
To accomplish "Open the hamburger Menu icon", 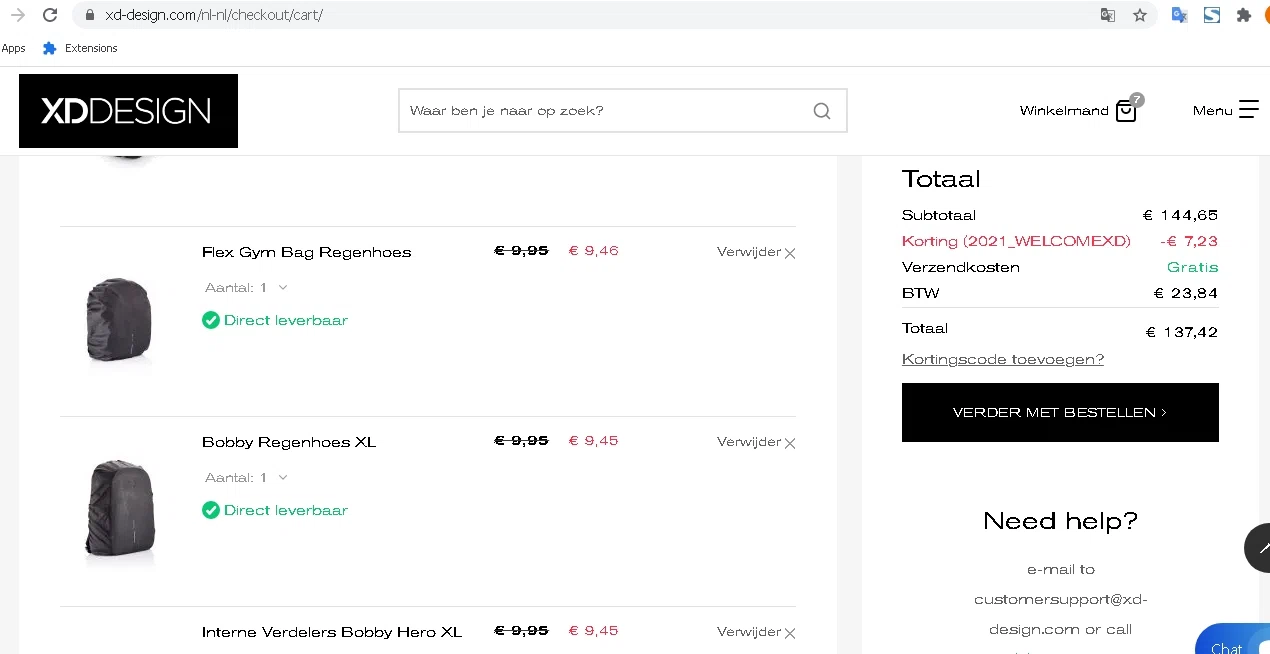I will point(1249,110).
